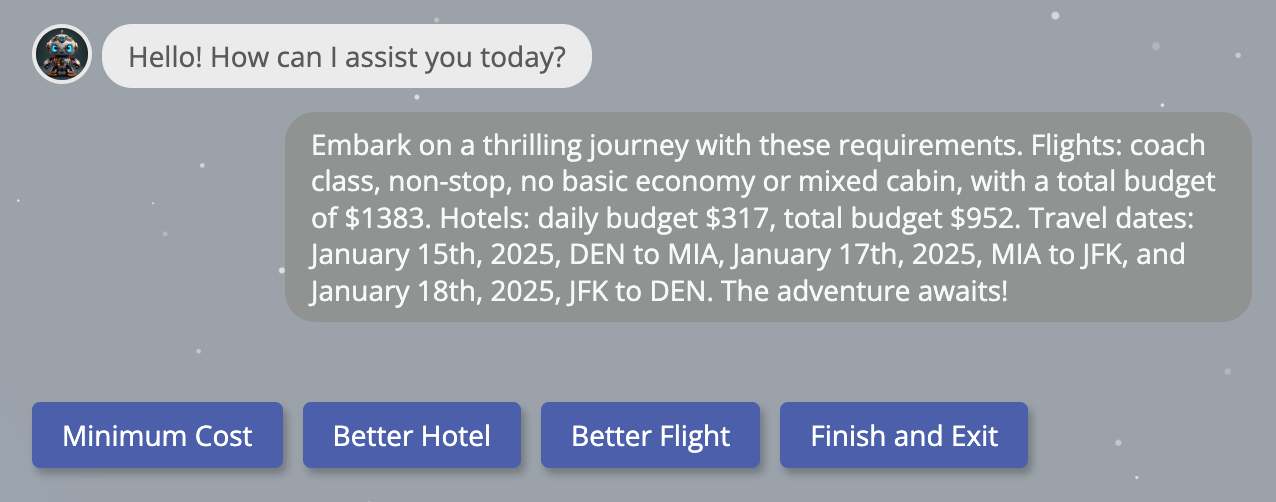Click Finish and Exit
Image resolution: width=1276 pixels, height=502 pixels.
coord(904,436)
